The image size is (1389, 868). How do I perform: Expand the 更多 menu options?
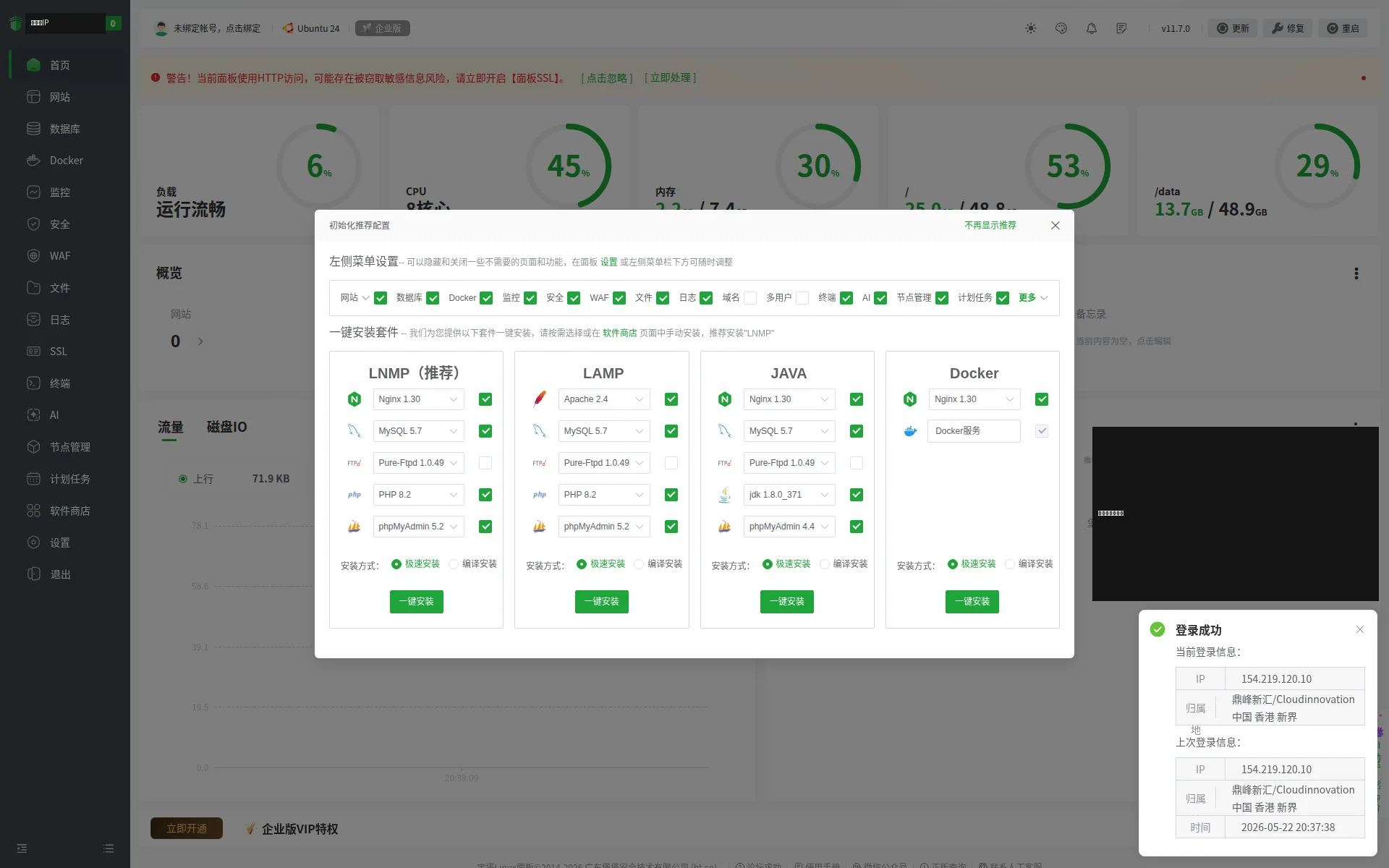[x=1033, y=298]
